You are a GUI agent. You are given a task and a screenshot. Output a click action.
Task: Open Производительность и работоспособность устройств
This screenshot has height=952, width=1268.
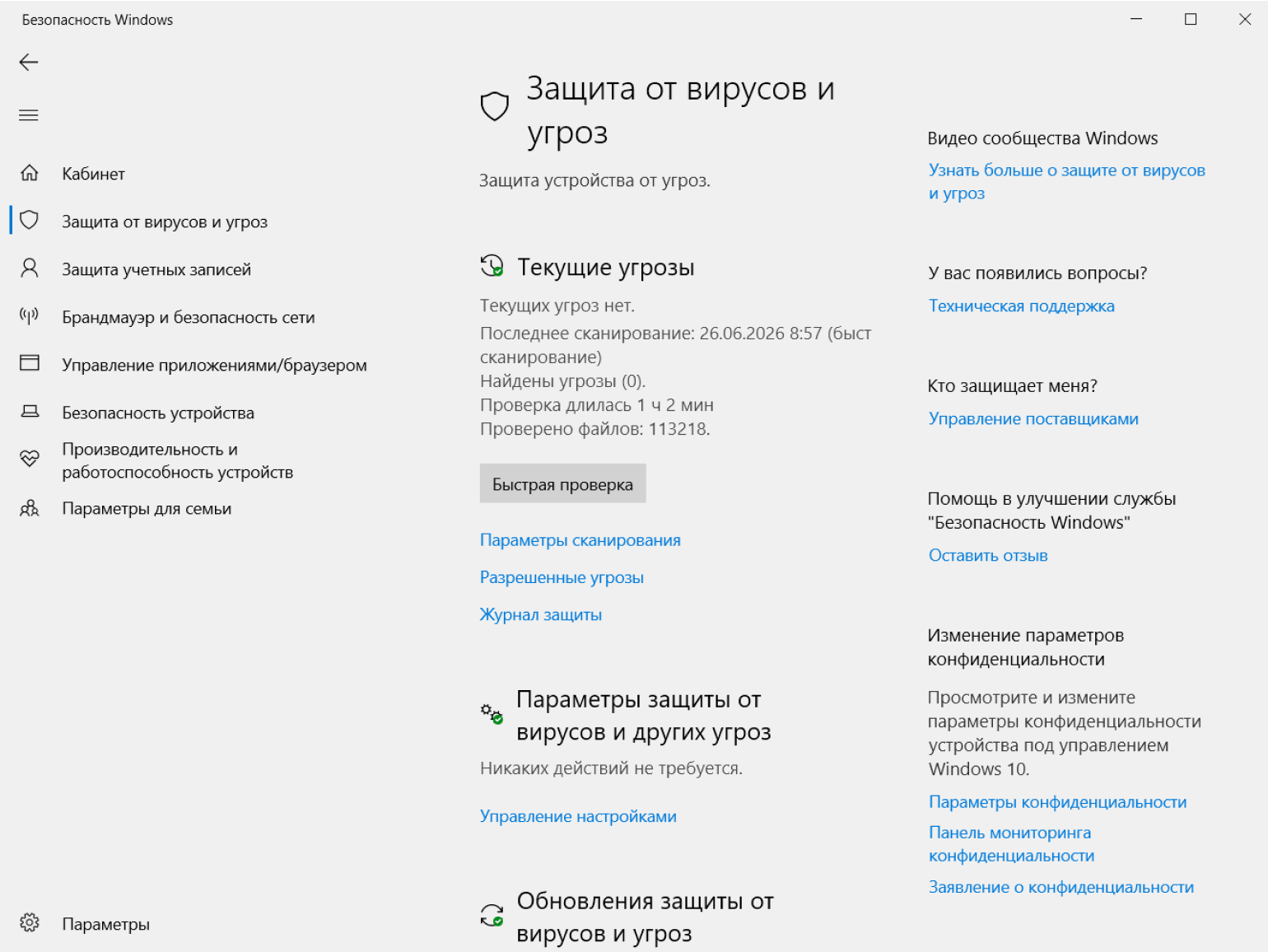pos(178,460)
